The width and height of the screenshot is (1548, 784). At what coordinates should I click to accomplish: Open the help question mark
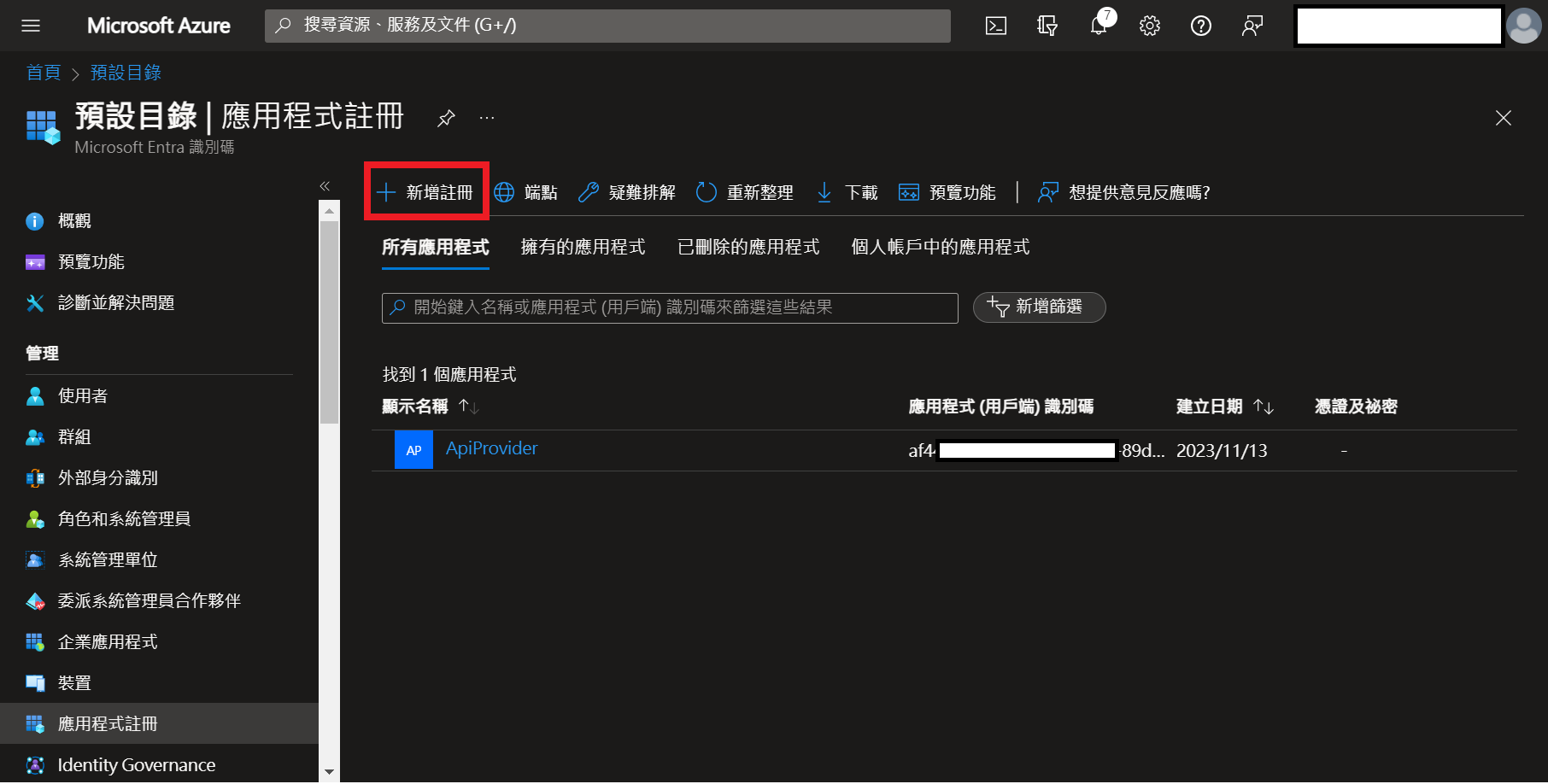pos(1201,26)
